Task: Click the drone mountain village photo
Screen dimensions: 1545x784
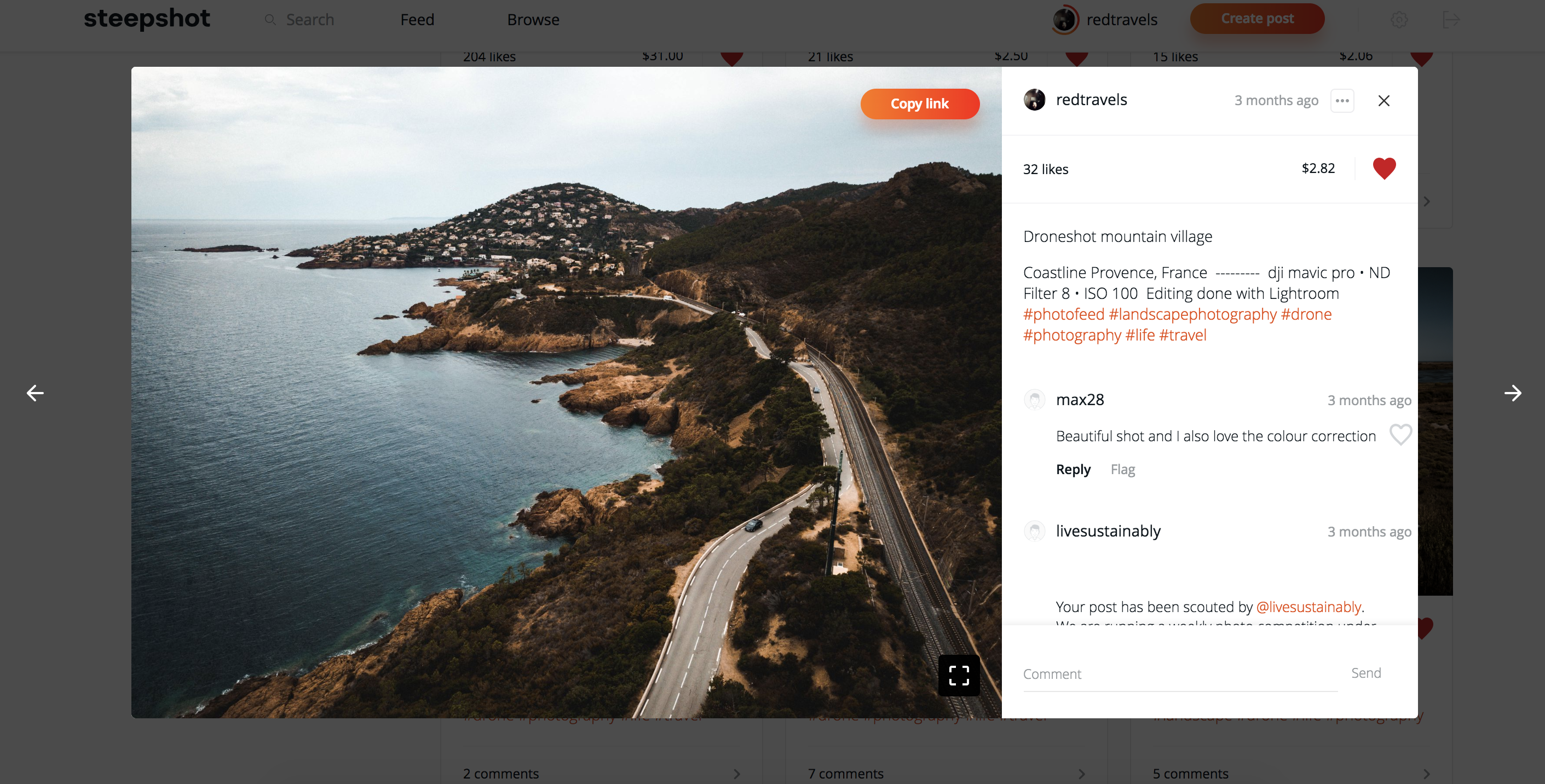Action: [566, 393]
